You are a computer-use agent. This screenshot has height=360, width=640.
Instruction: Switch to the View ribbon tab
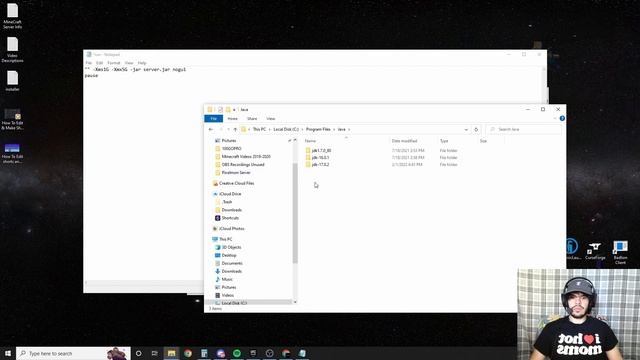point(271,119)
